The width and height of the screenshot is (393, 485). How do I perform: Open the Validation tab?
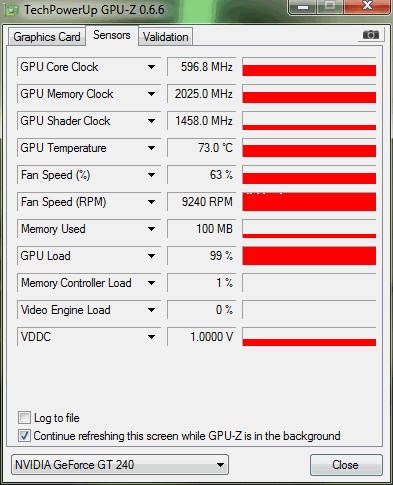(x=166, y=37)
